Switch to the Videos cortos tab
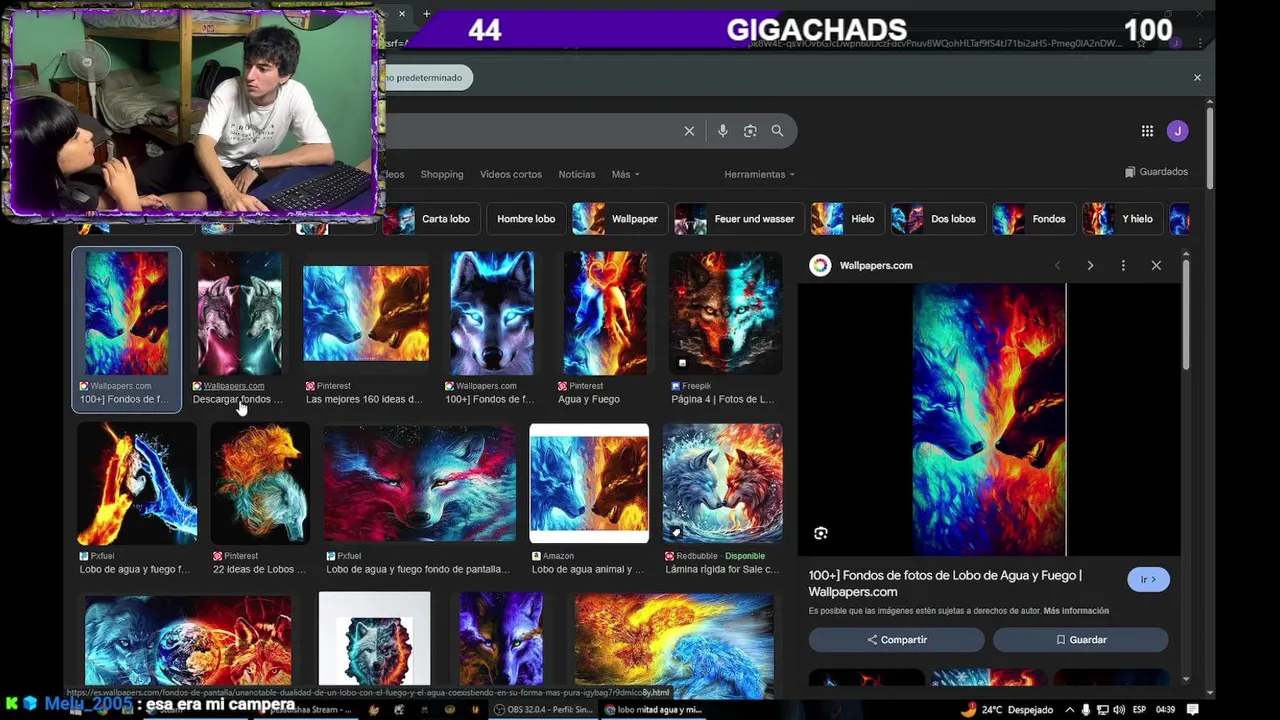The image size is (1280, 720). [511, 174]
